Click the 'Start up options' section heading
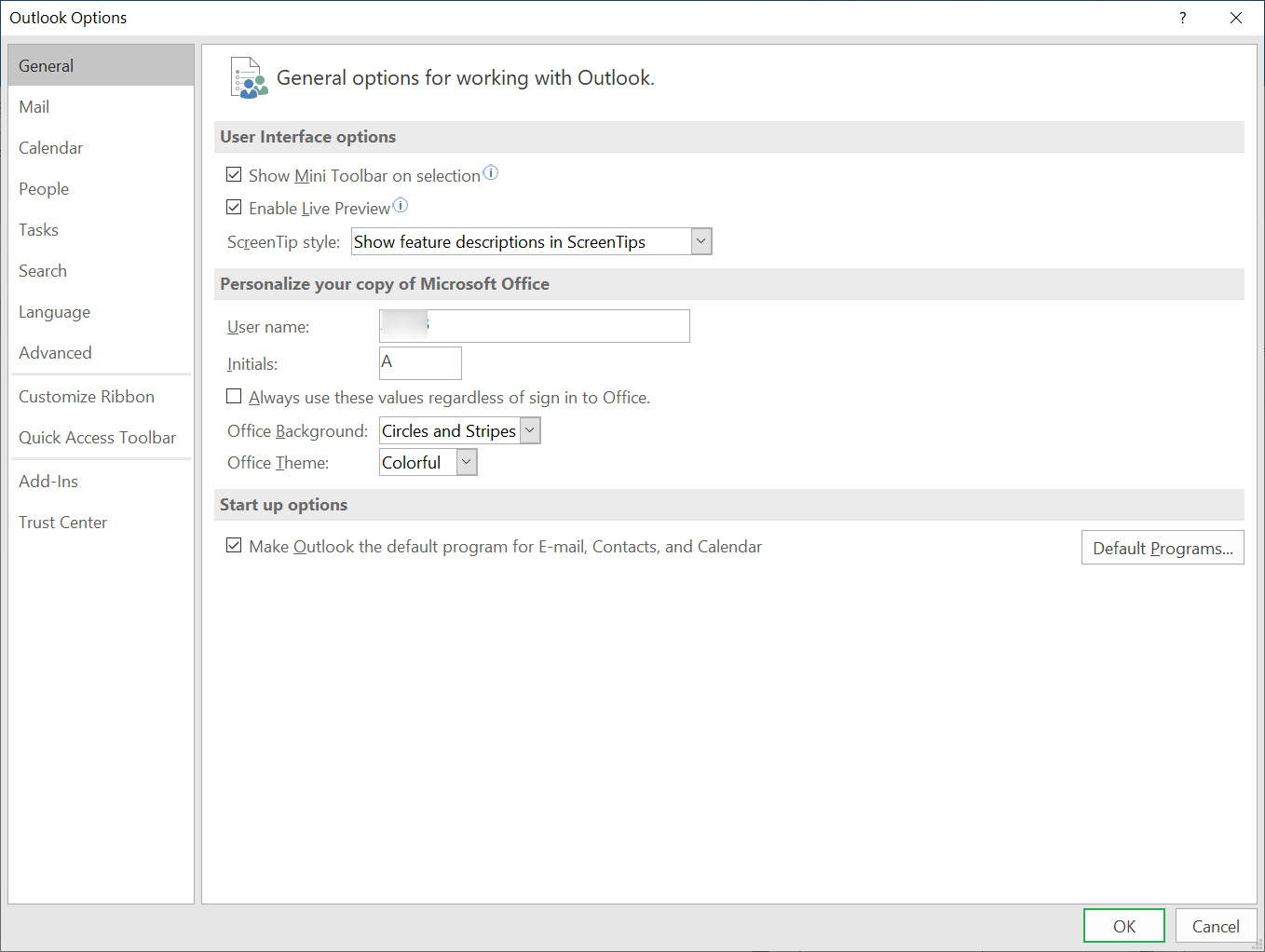Viewport: 1265px width, 952px height. click(x=284, y=505)
